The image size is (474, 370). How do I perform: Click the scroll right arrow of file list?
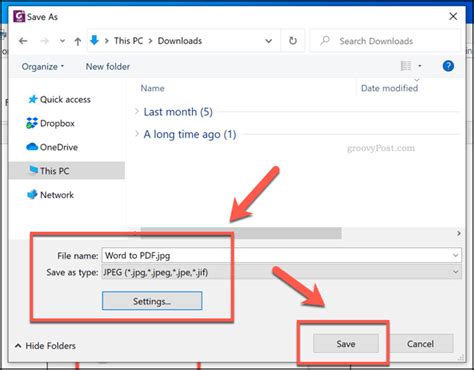459,233
